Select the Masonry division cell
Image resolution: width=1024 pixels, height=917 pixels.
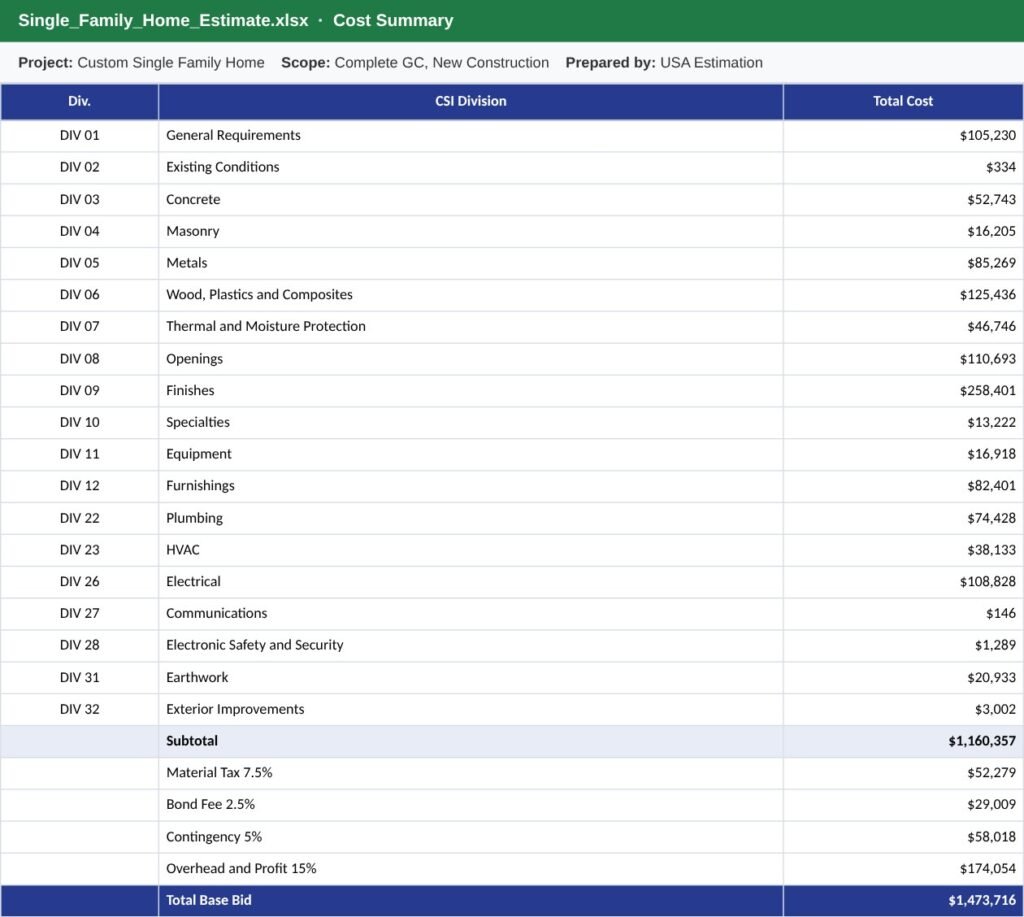point(470,231)
